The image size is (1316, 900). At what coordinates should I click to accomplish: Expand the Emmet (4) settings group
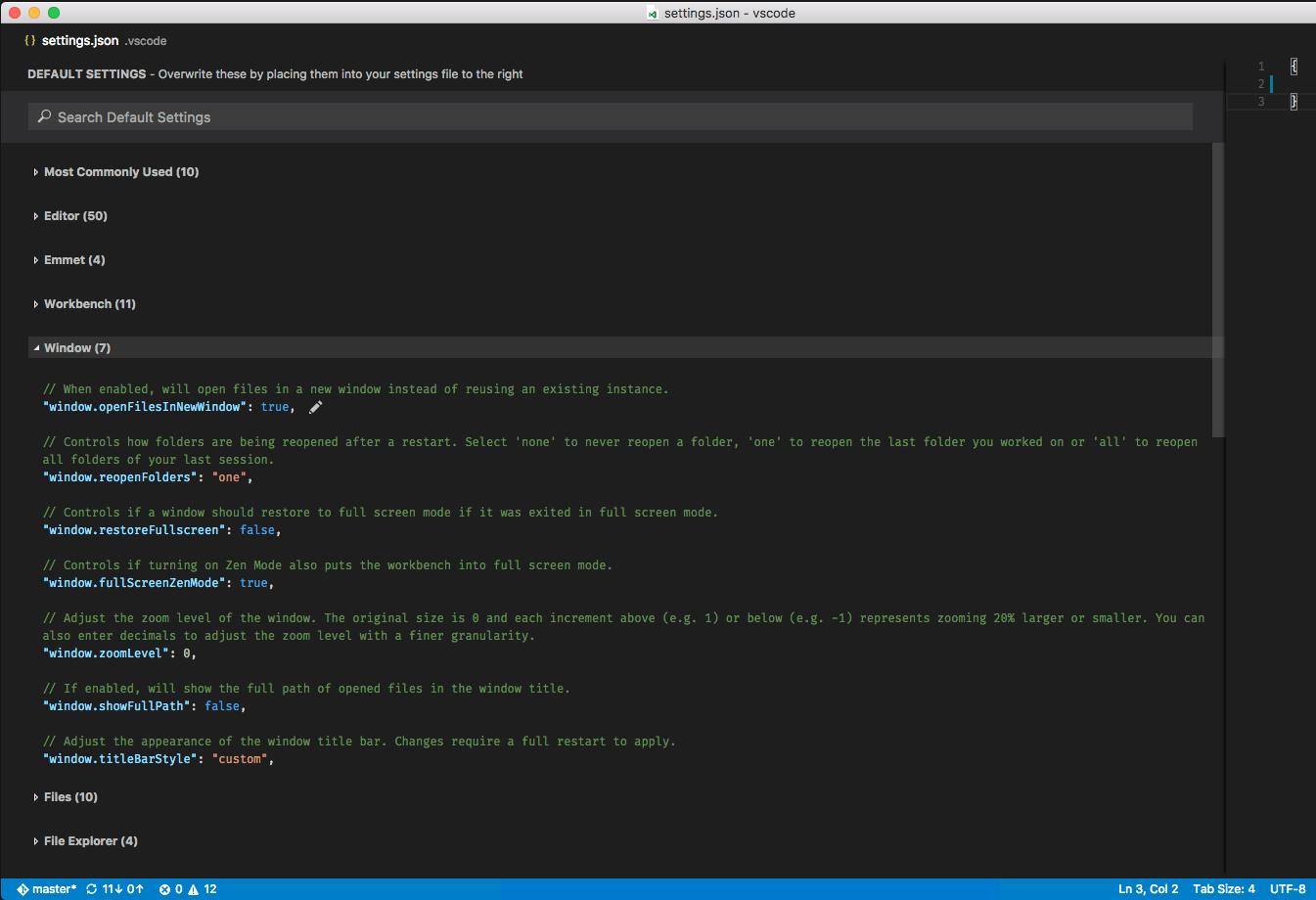73,260
